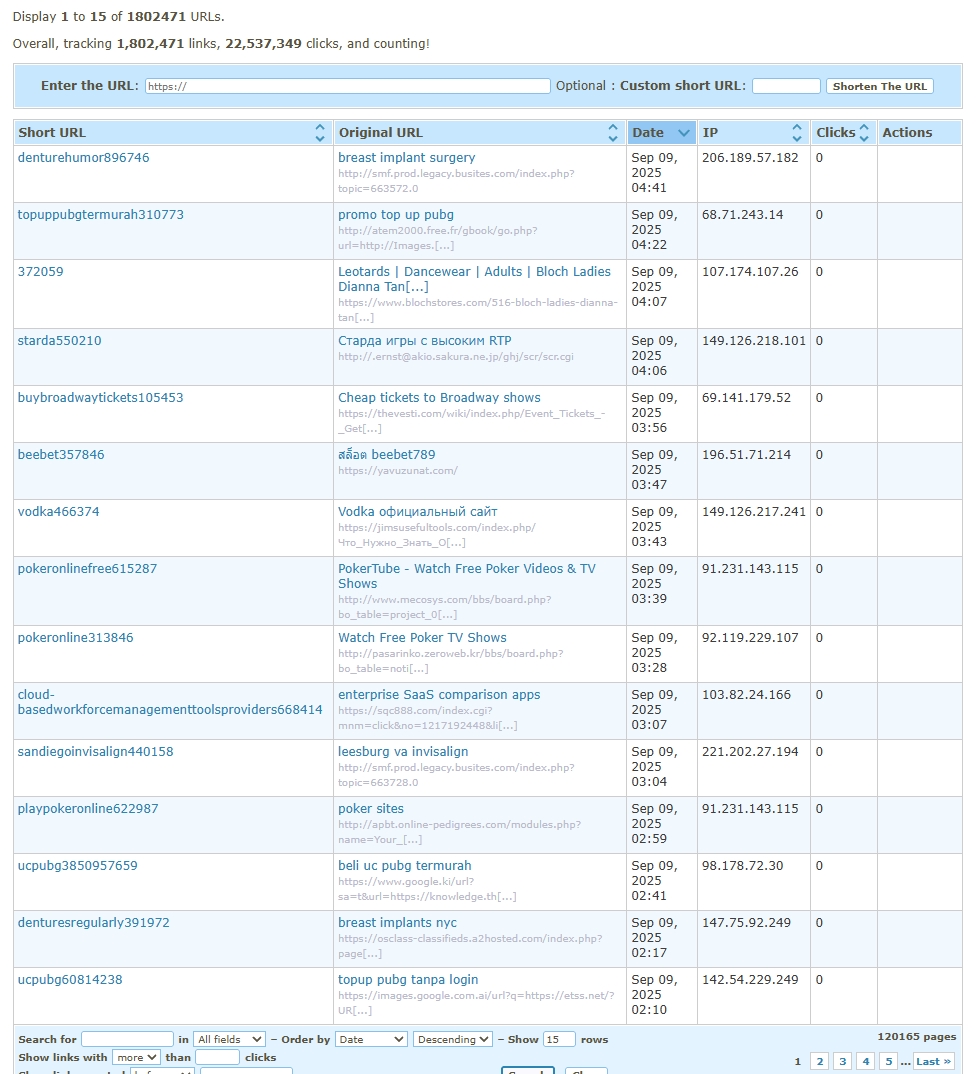Select the IP address 69.141.179.52
This screenshot has height=1074, width=977.
pos(746,397)
